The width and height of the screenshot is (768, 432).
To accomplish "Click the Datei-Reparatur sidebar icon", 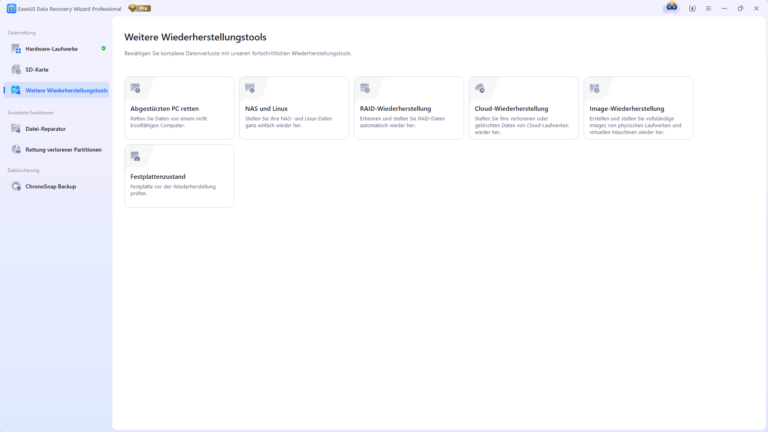I will (16, 129).
